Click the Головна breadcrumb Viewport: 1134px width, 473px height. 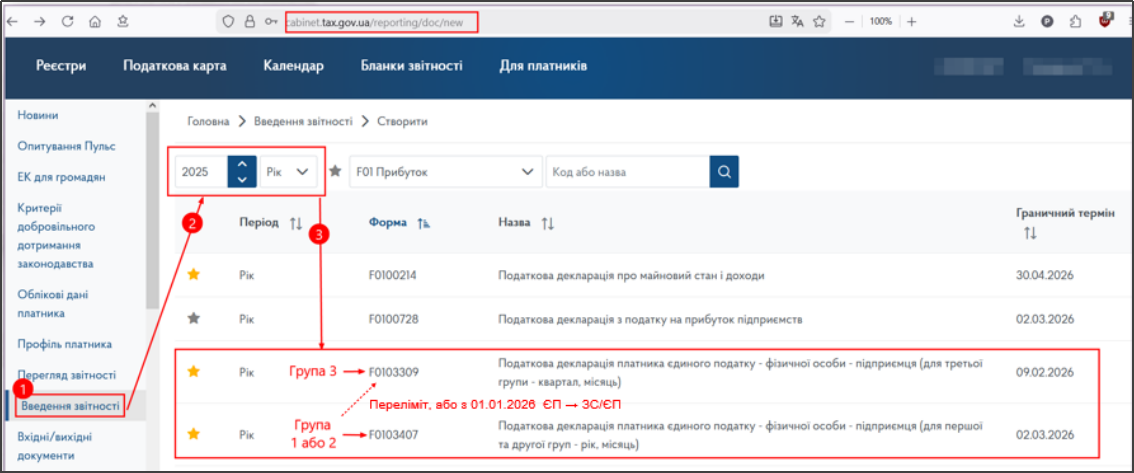click(x=208, y=122)
